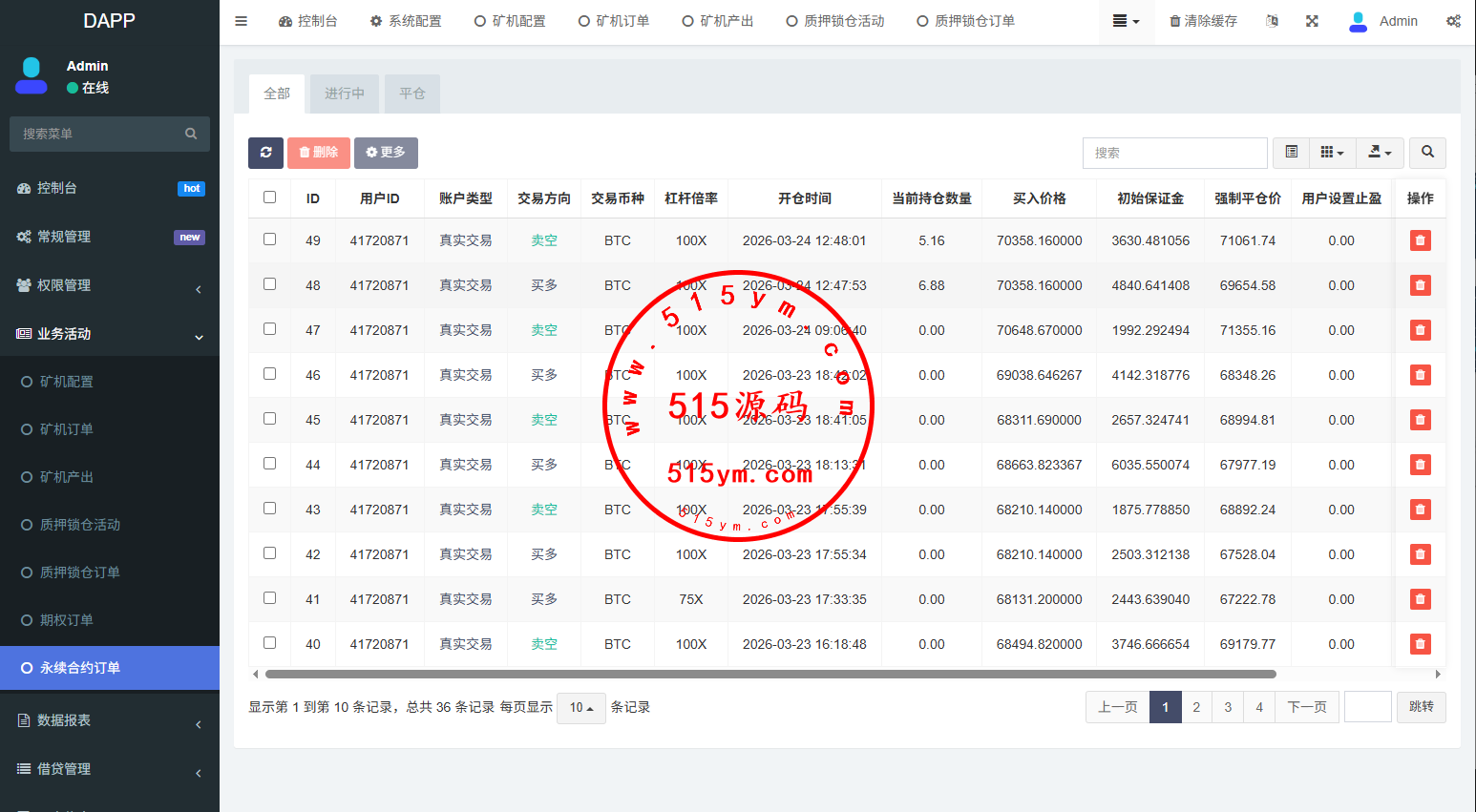Open the settings gears icon at top right
Viewport: 1476px width, 812px height.
click(1452, 21)
